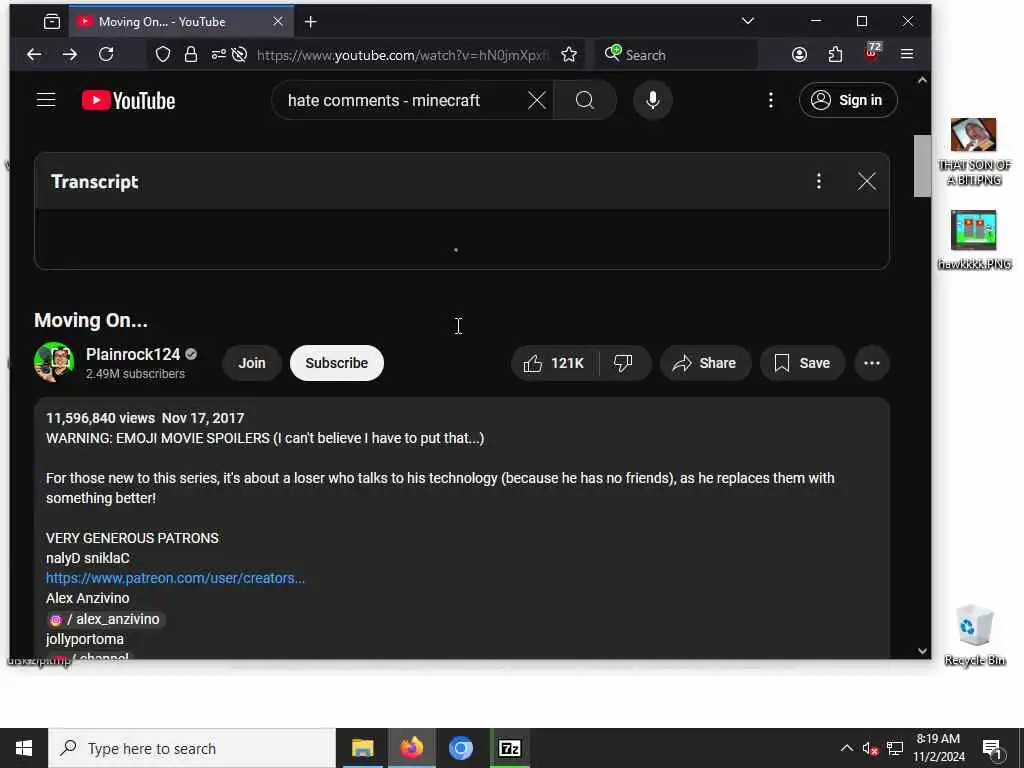Switch to Firefox taskbar icon
Screen dimensions: 1024x768
(412, 748)
